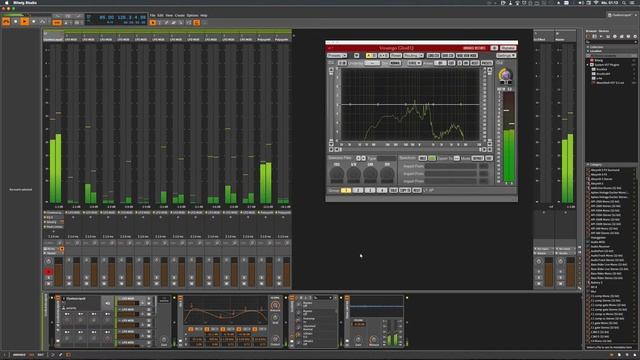
Task: Toggle power of the EQ device
Action: pyautogui.click(x=180, y=299)
